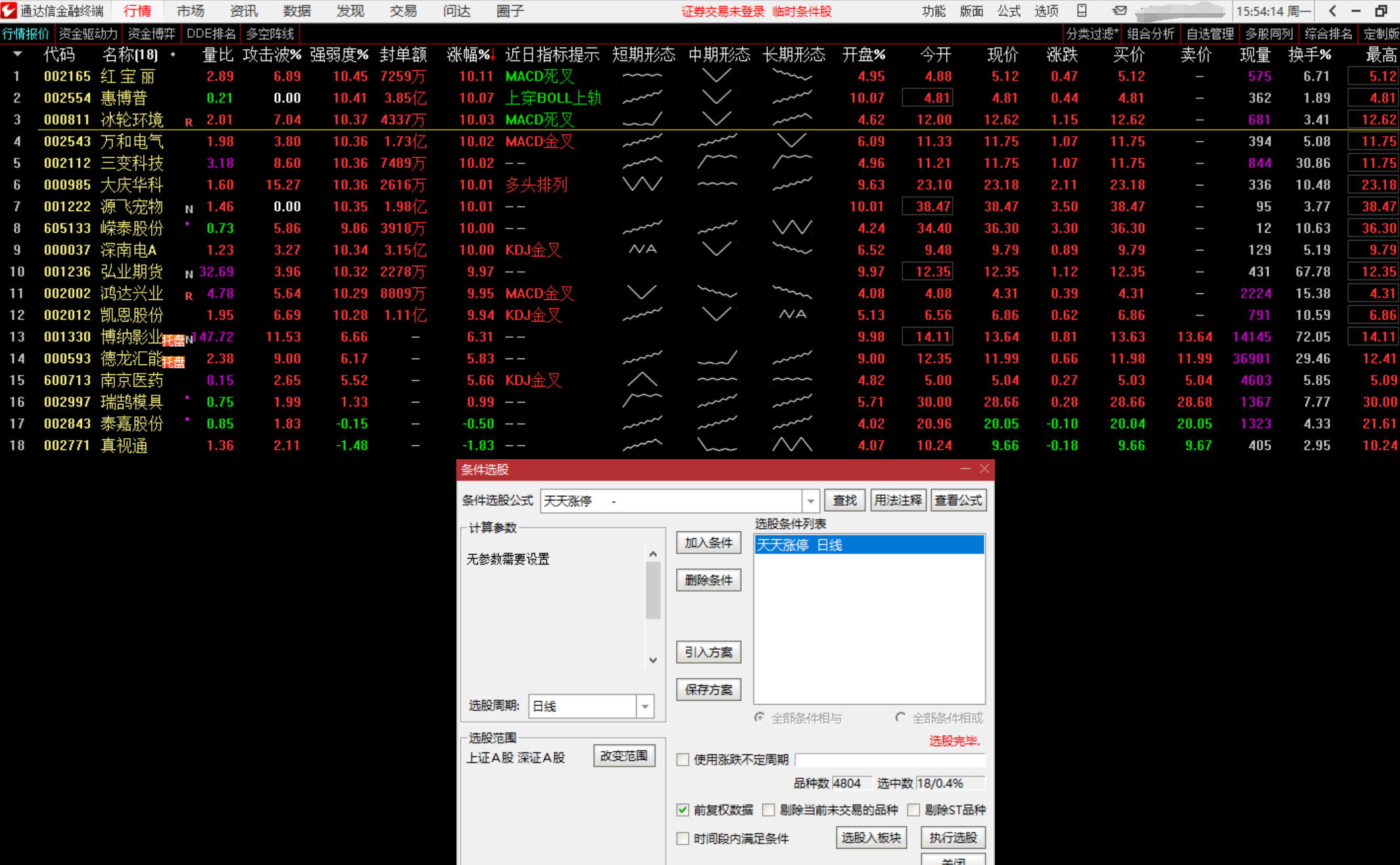Click the 通达信 logo icon
This screenshot has width=1400, height=865.
(9, 11)
